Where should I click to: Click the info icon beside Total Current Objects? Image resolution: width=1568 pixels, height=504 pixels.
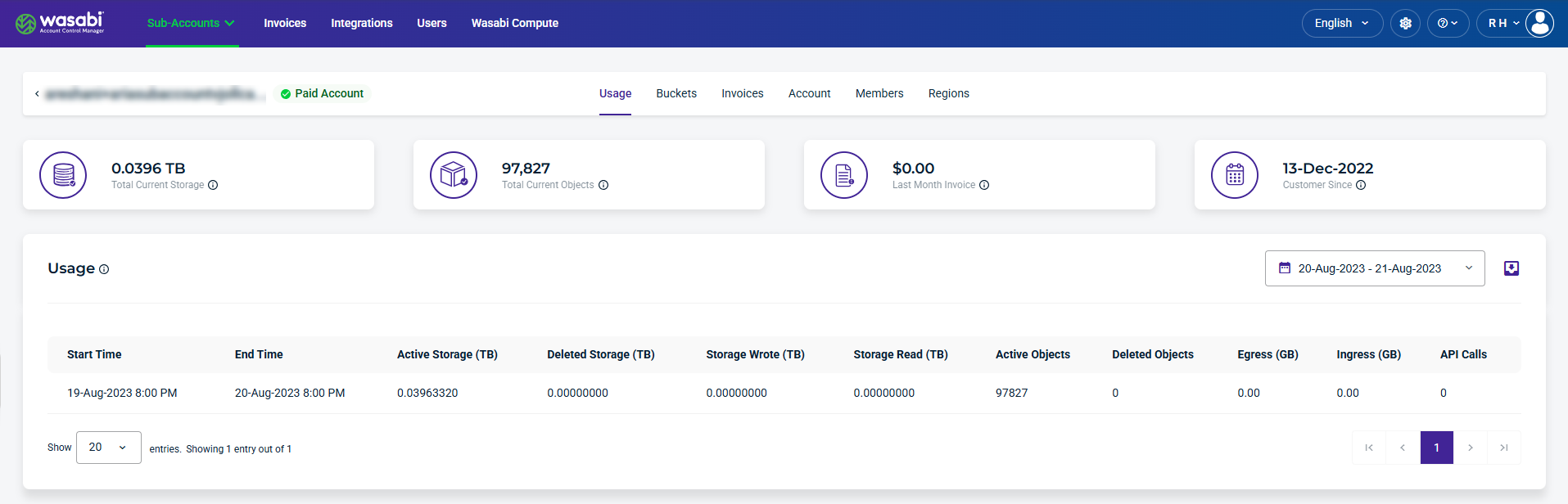(603, 185)
